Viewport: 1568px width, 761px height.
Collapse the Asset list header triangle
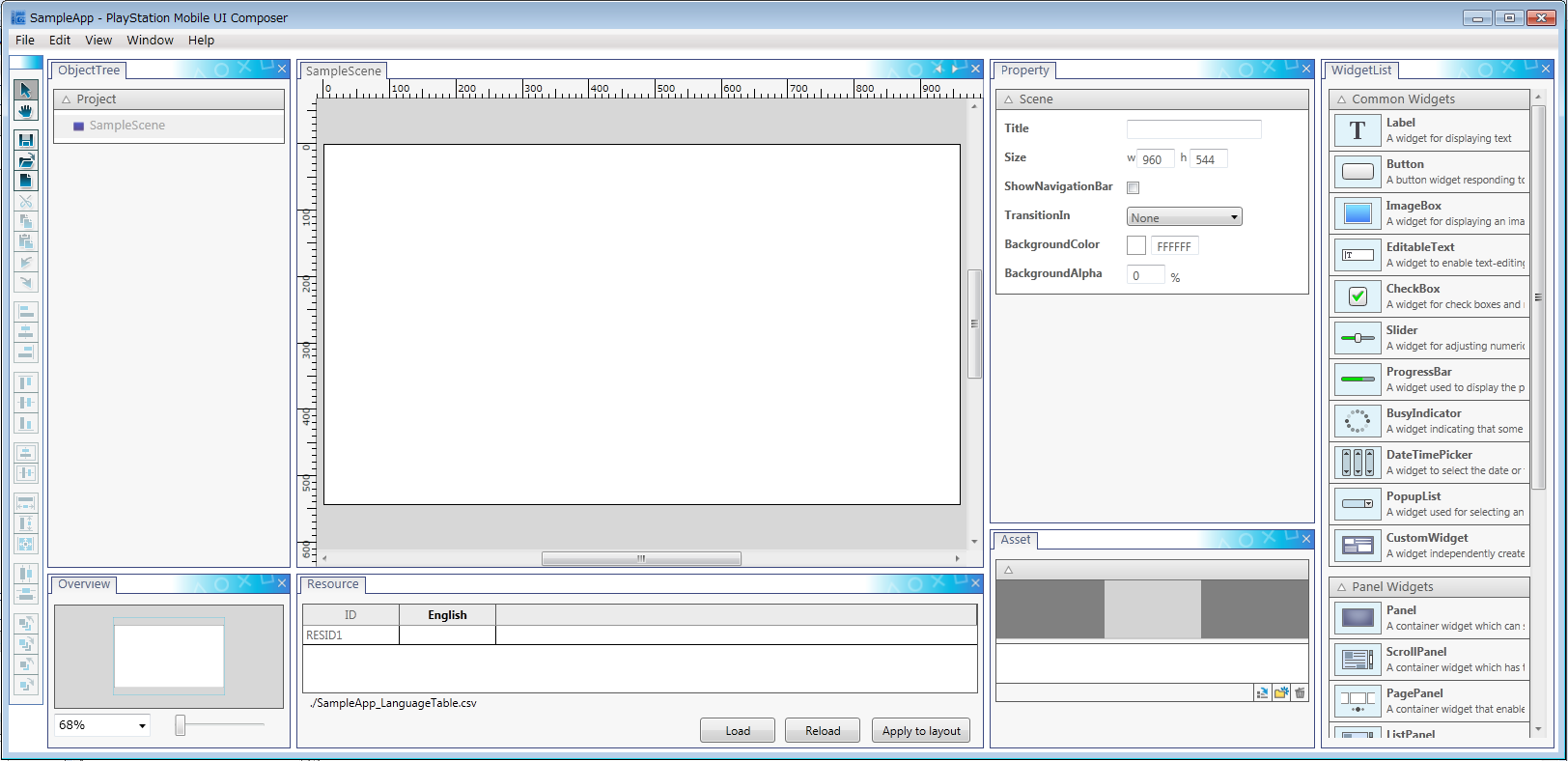point(1009,570)
